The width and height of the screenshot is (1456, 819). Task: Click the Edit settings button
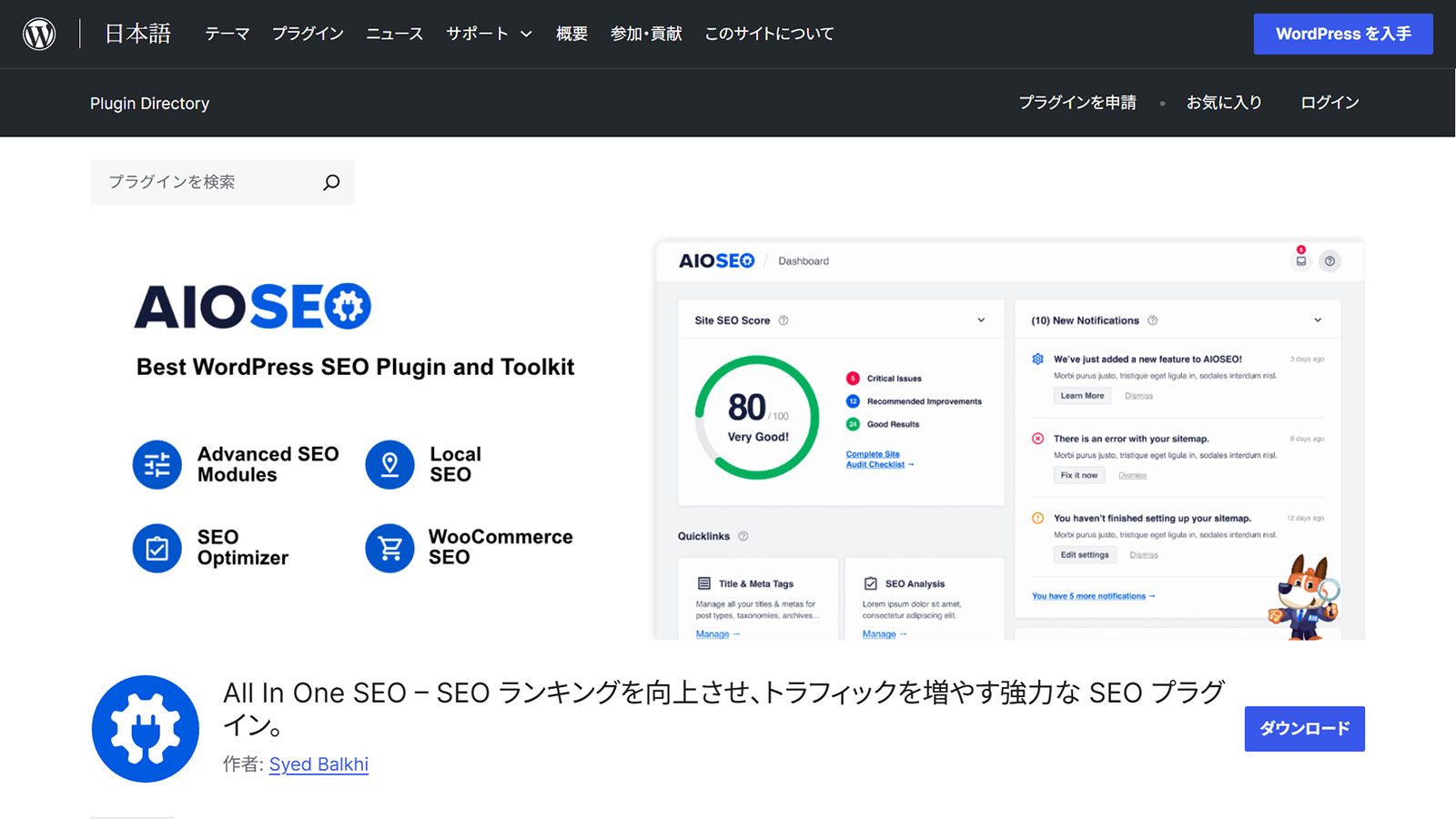1085,555
